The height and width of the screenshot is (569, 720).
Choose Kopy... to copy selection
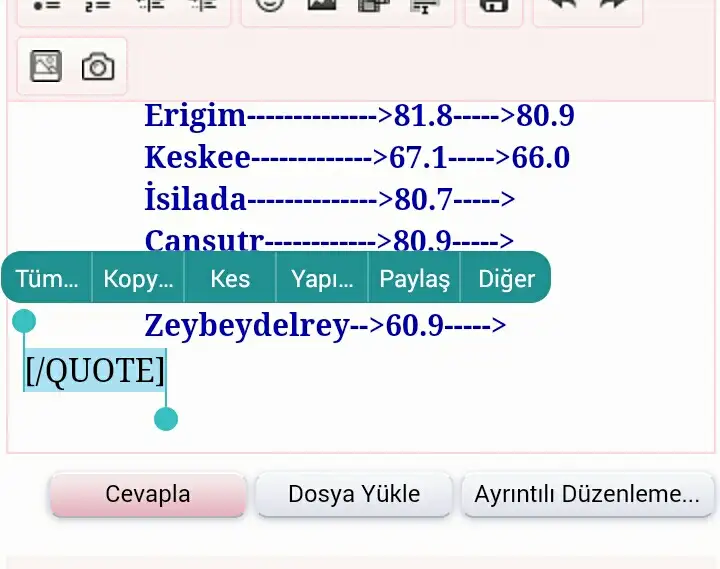138,279
